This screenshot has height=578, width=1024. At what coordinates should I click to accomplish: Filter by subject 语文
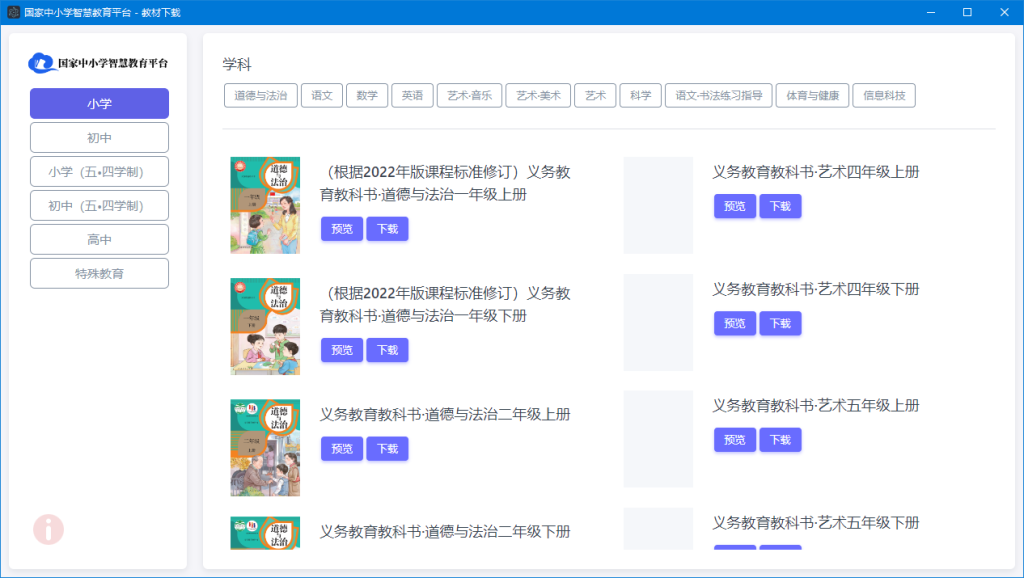[x=322, y=95]
